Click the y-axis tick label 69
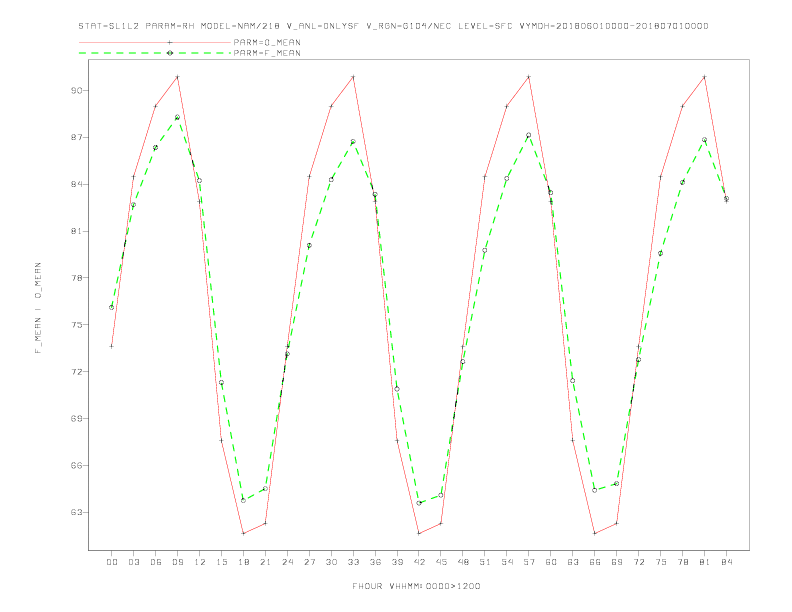792x612 pixels. [76, 419]
